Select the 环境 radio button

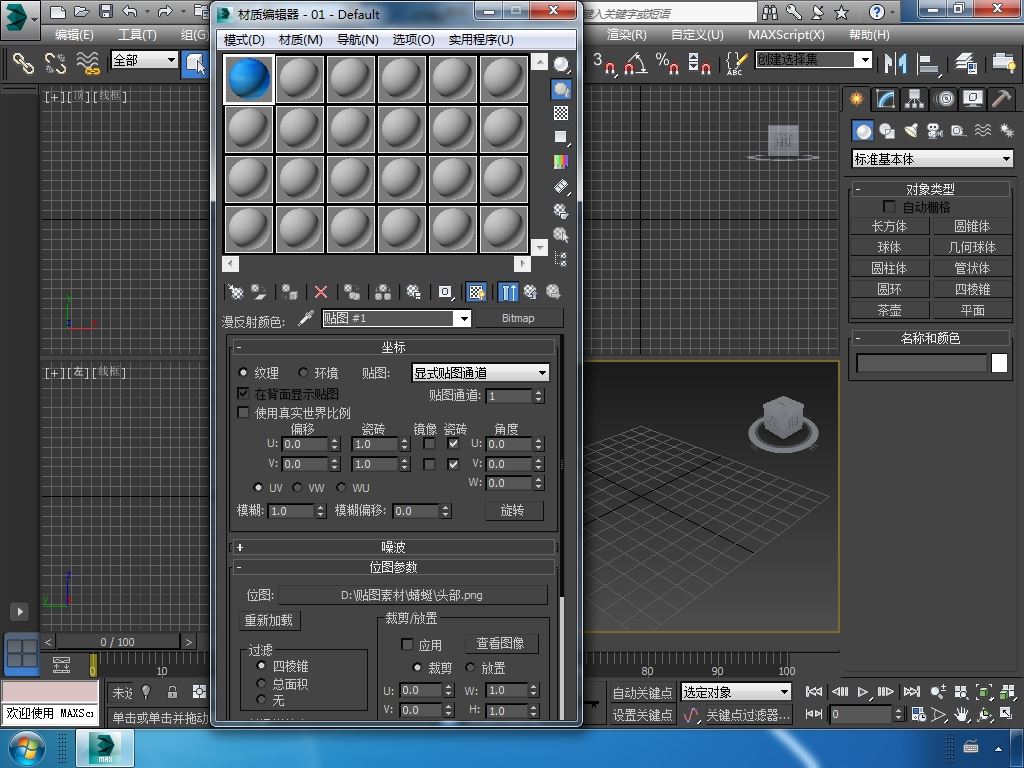(303, 373)
